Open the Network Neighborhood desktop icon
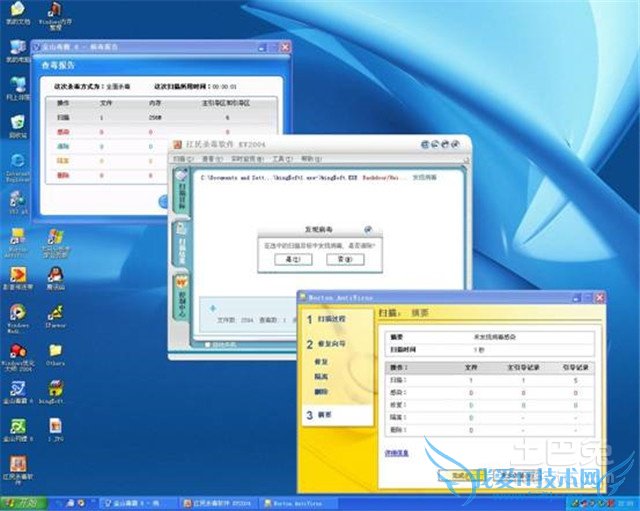This screenshot has height=511, width=640. (x=17, y=88)
